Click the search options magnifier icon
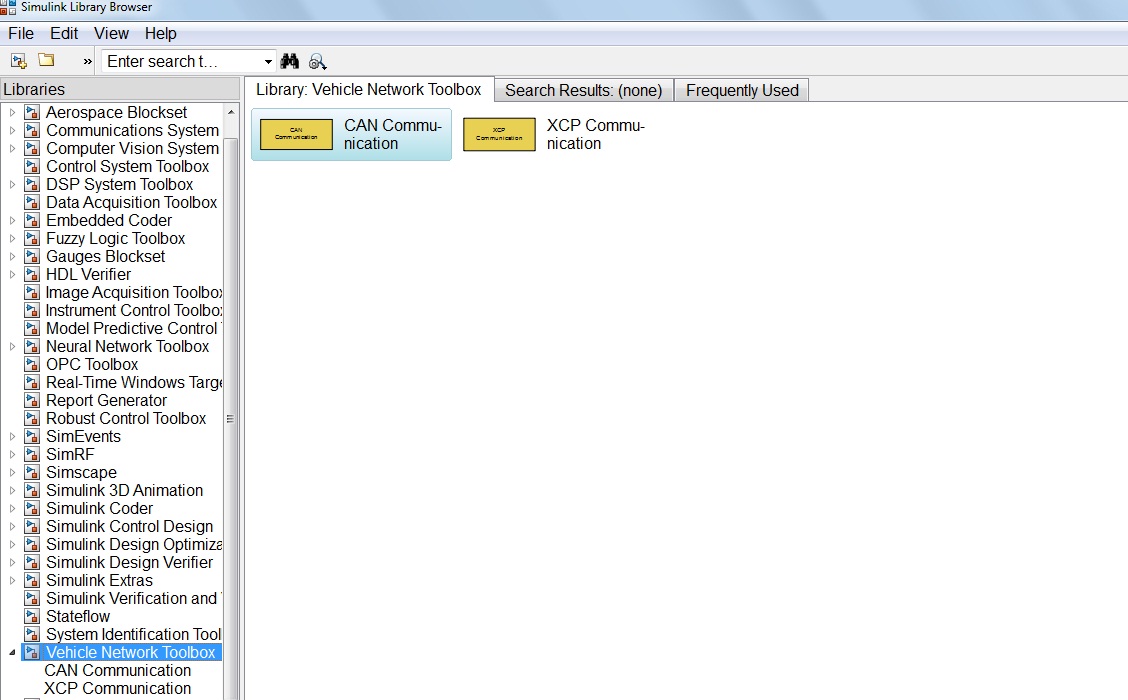Screen dimensions: 1128x700 [318, 61]
